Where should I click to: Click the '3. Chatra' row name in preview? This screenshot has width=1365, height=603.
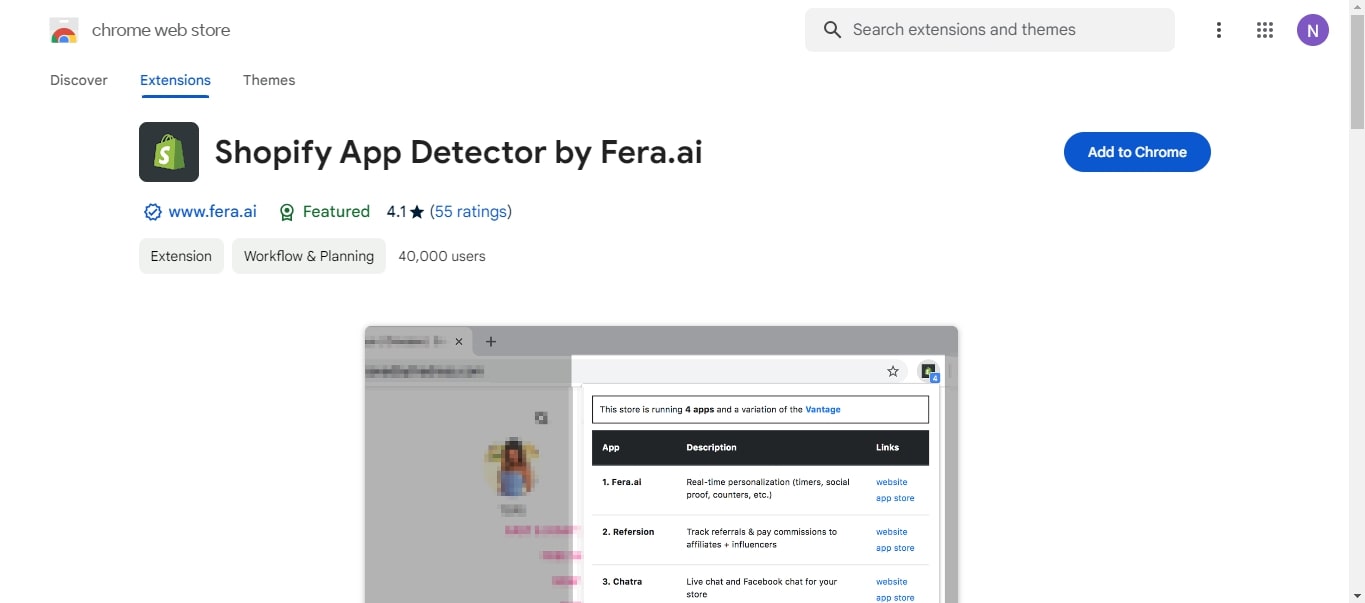(622, 582)
